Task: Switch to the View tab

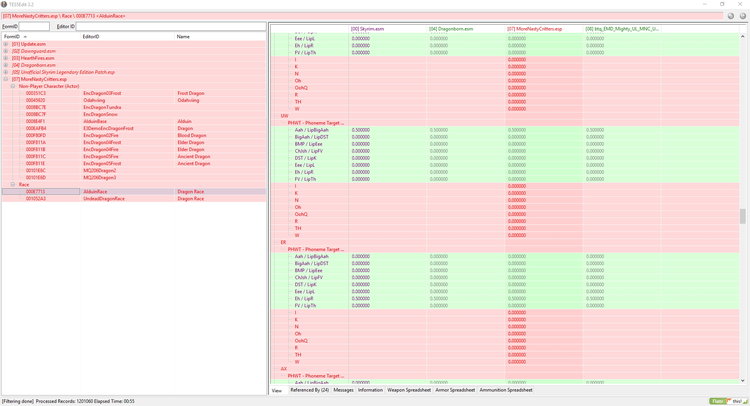Action: pyautogui.click(x=277, y=390)
